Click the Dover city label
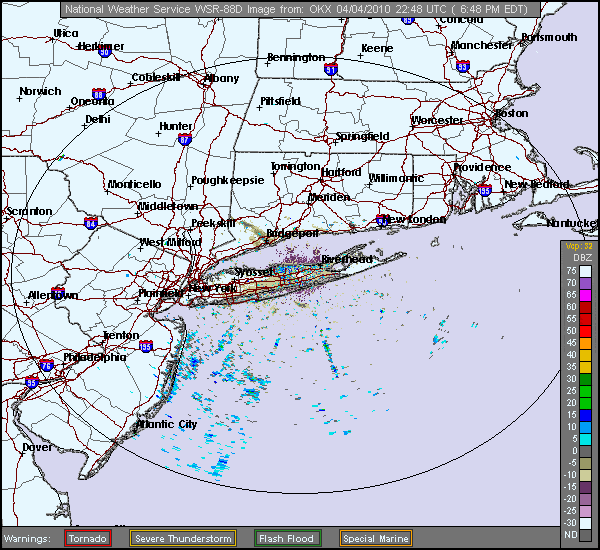 point(38,447)
